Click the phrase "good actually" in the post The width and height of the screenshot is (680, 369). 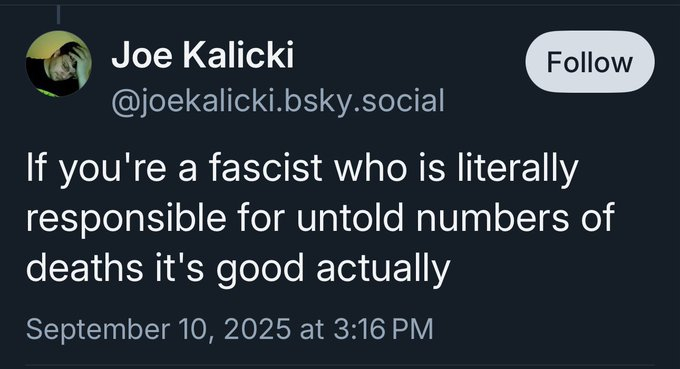333,270
